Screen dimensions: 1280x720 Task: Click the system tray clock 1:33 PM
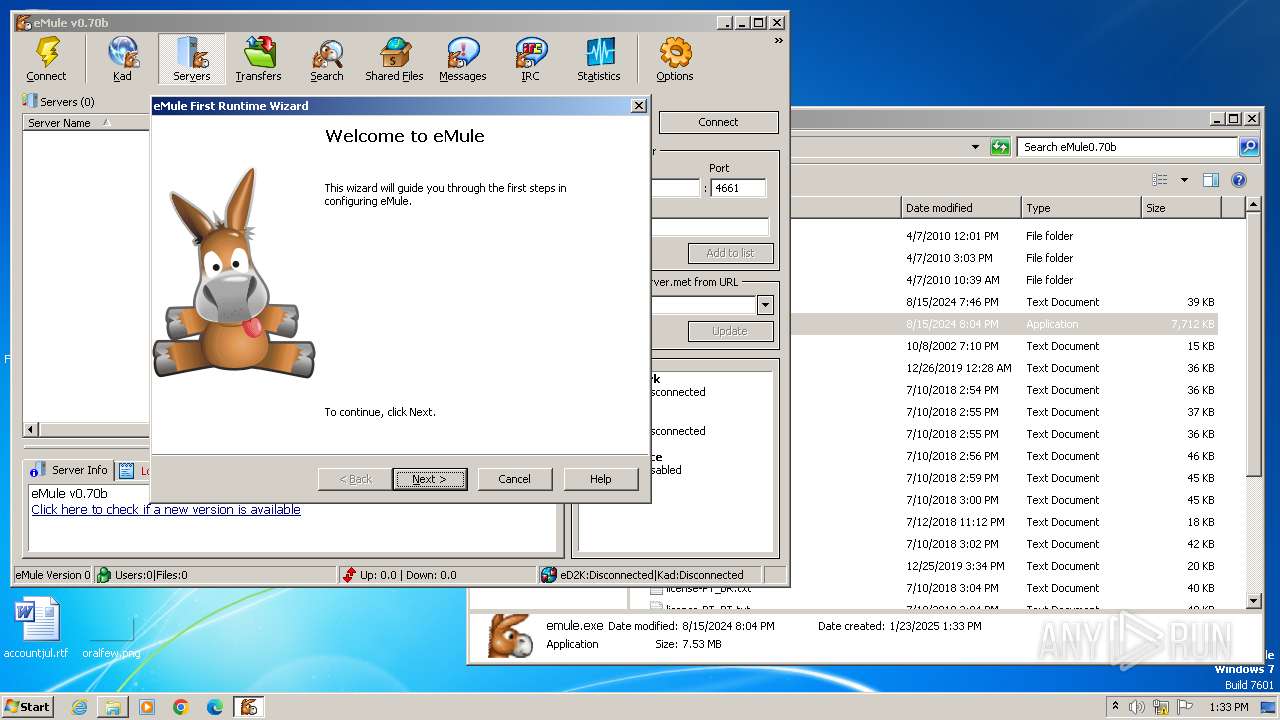pos(1228,707)
